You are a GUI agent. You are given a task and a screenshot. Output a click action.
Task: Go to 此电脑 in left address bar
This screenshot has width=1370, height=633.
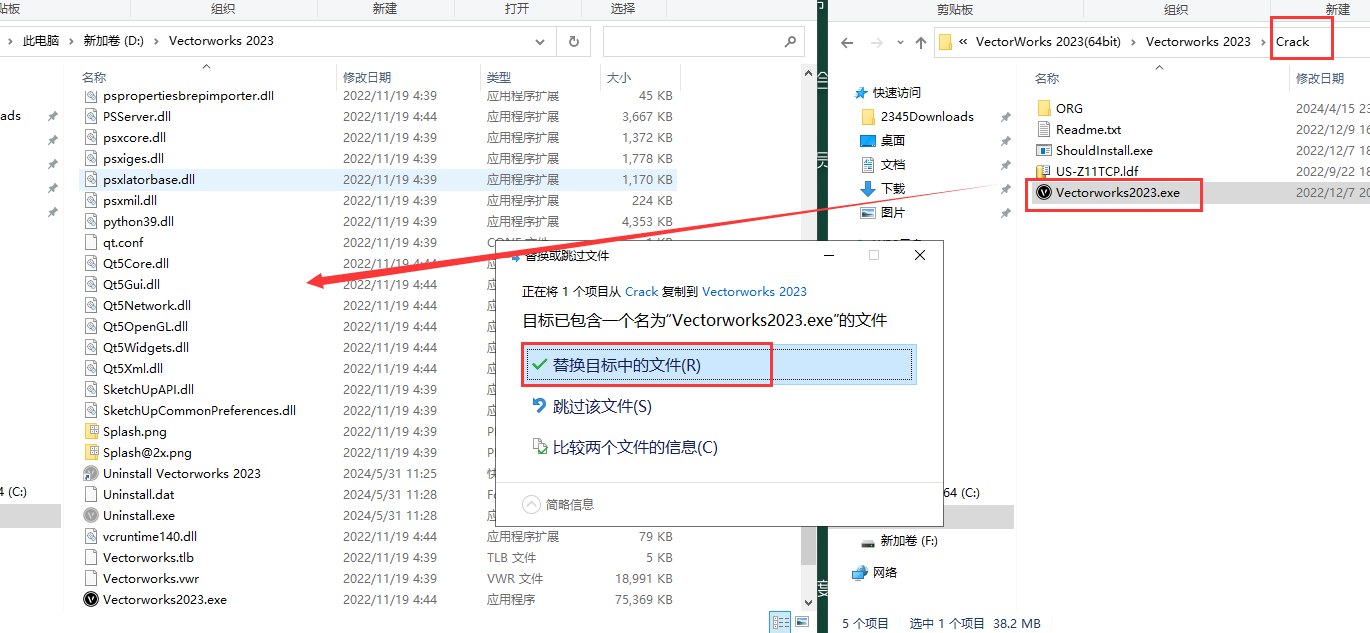point(41,41)
